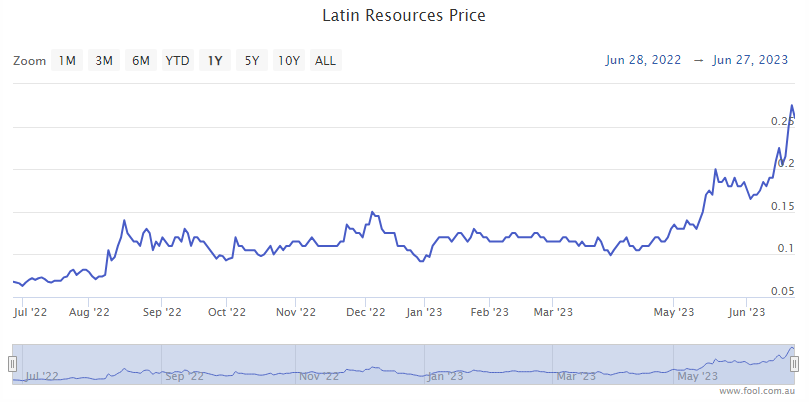Screen dimensions: 809x402
Task: Open the www.fool.com.au credit link
Action: point(757,391)
